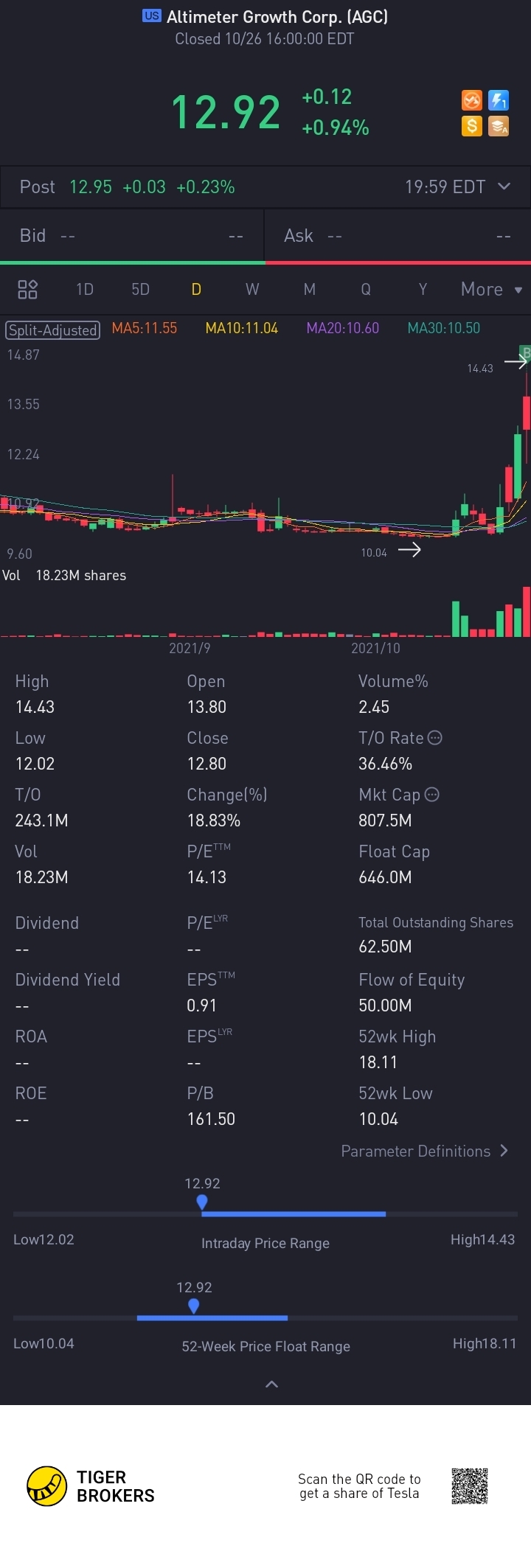Switch to the 1D chart tab
531x1568 pixels.
(x=85, y=289)
